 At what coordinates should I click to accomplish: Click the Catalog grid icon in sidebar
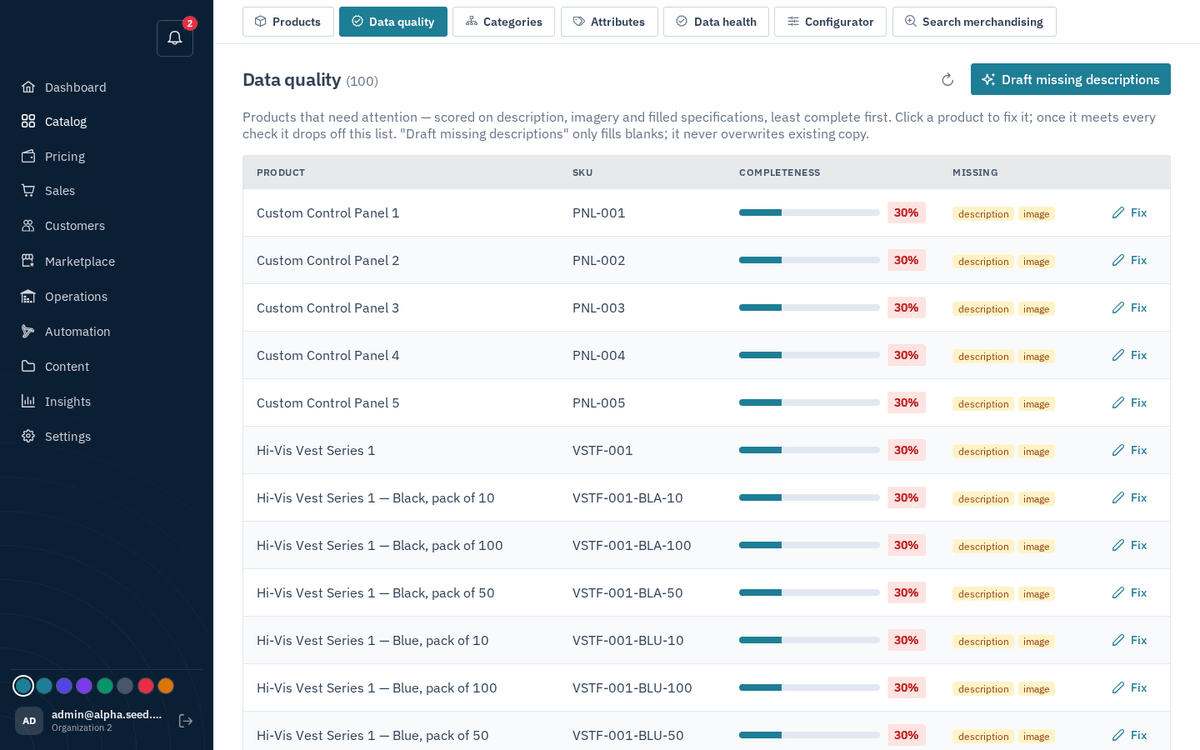coord(28,121)
